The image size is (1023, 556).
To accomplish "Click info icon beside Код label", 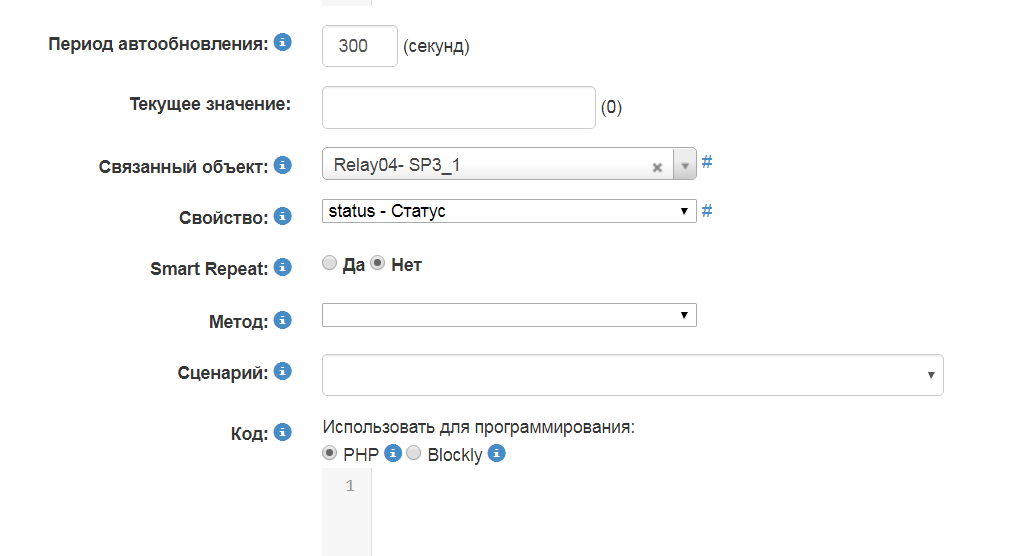I will 283,432.
